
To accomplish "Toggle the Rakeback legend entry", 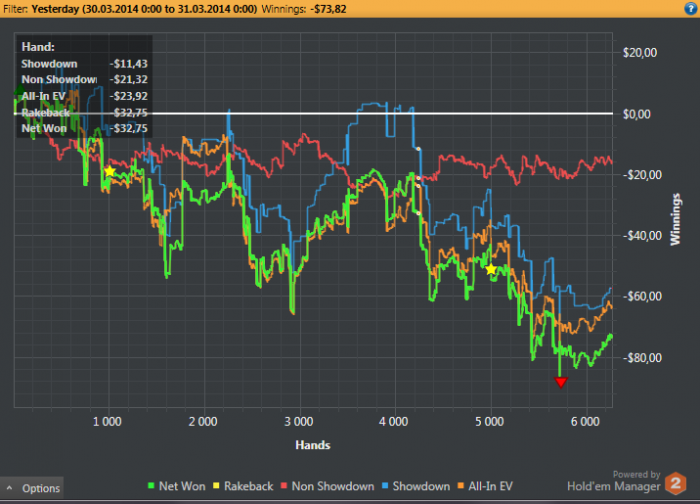I will click(243, 486).
